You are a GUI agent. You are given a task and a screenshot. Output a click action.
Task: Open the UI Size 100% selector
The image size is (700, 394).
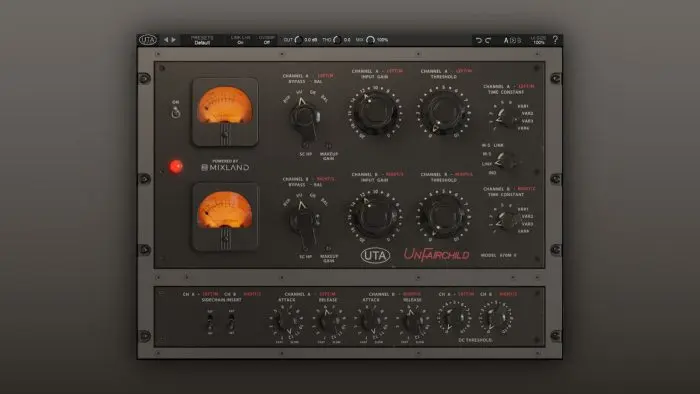pos(538,40)
